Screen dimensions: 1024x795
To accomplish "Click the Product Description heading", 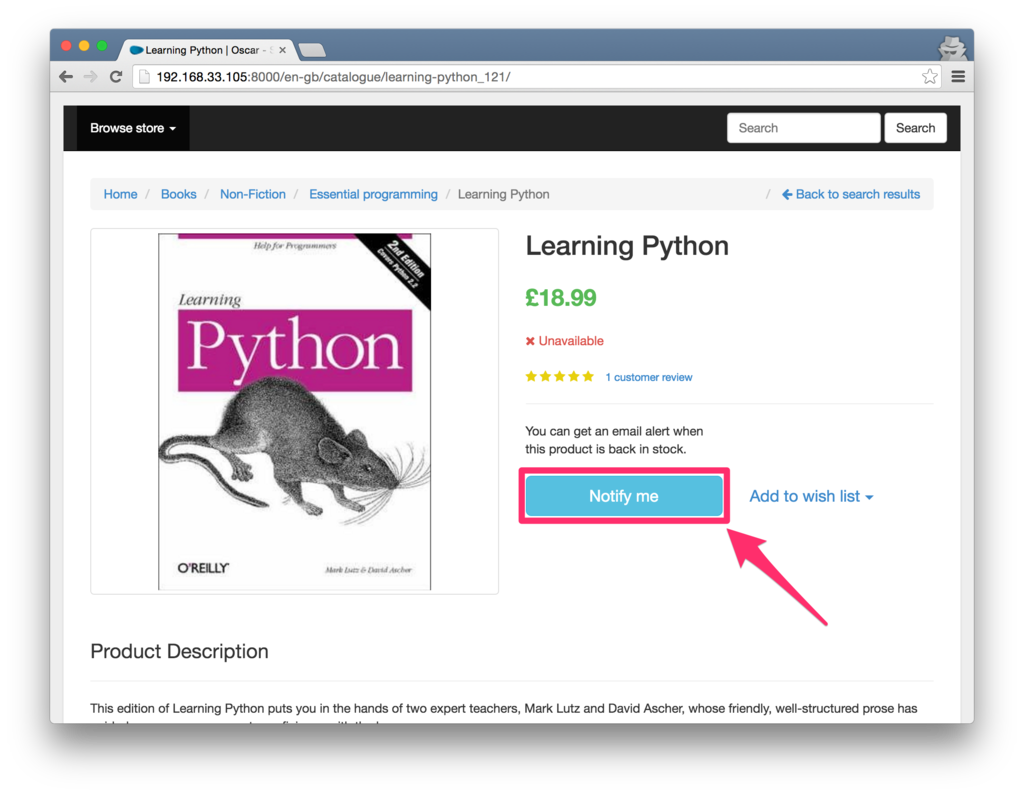I will coord(180,651).
